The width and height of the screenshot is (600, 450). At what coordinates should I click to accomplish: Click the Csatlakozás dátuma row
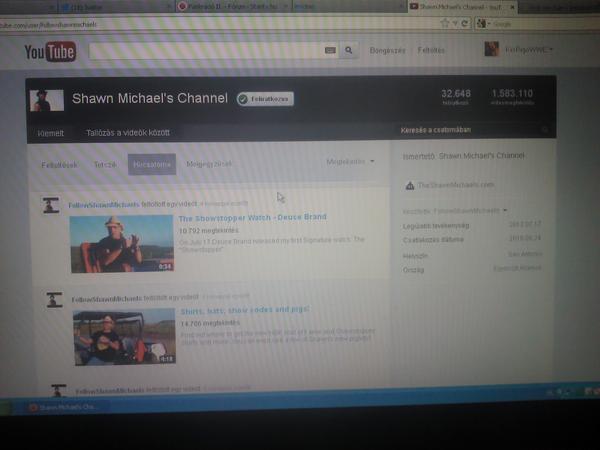click(472, 240)
